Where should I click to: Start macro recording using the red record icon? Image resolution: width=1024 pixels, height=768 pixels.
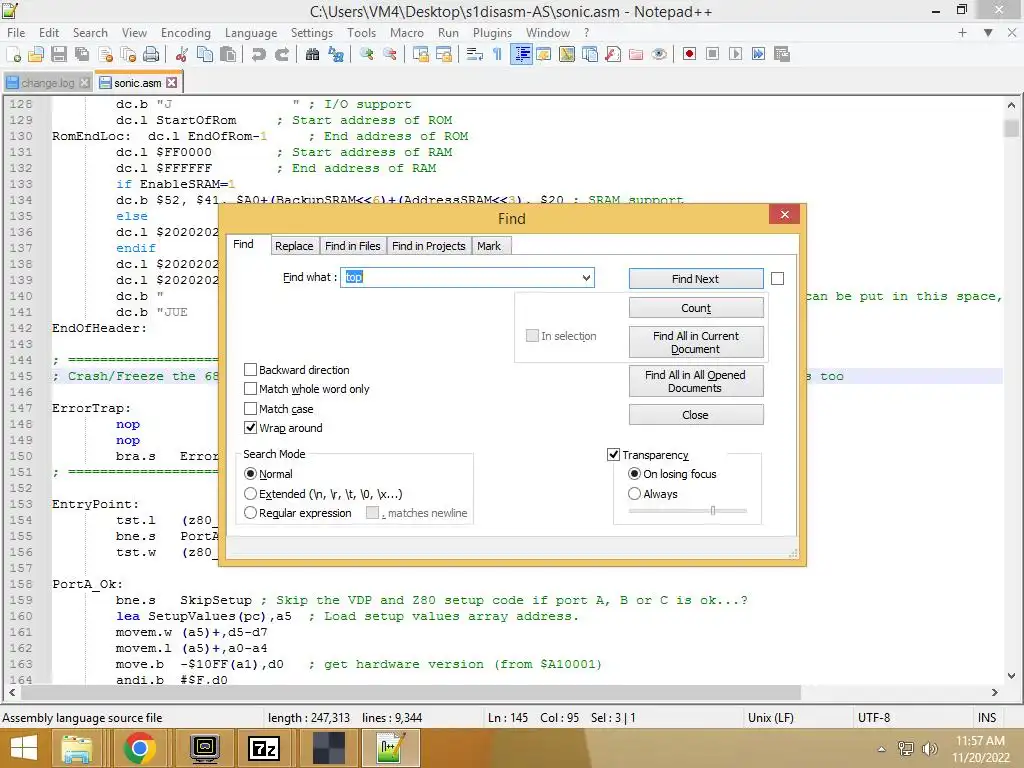pos(689,54)
